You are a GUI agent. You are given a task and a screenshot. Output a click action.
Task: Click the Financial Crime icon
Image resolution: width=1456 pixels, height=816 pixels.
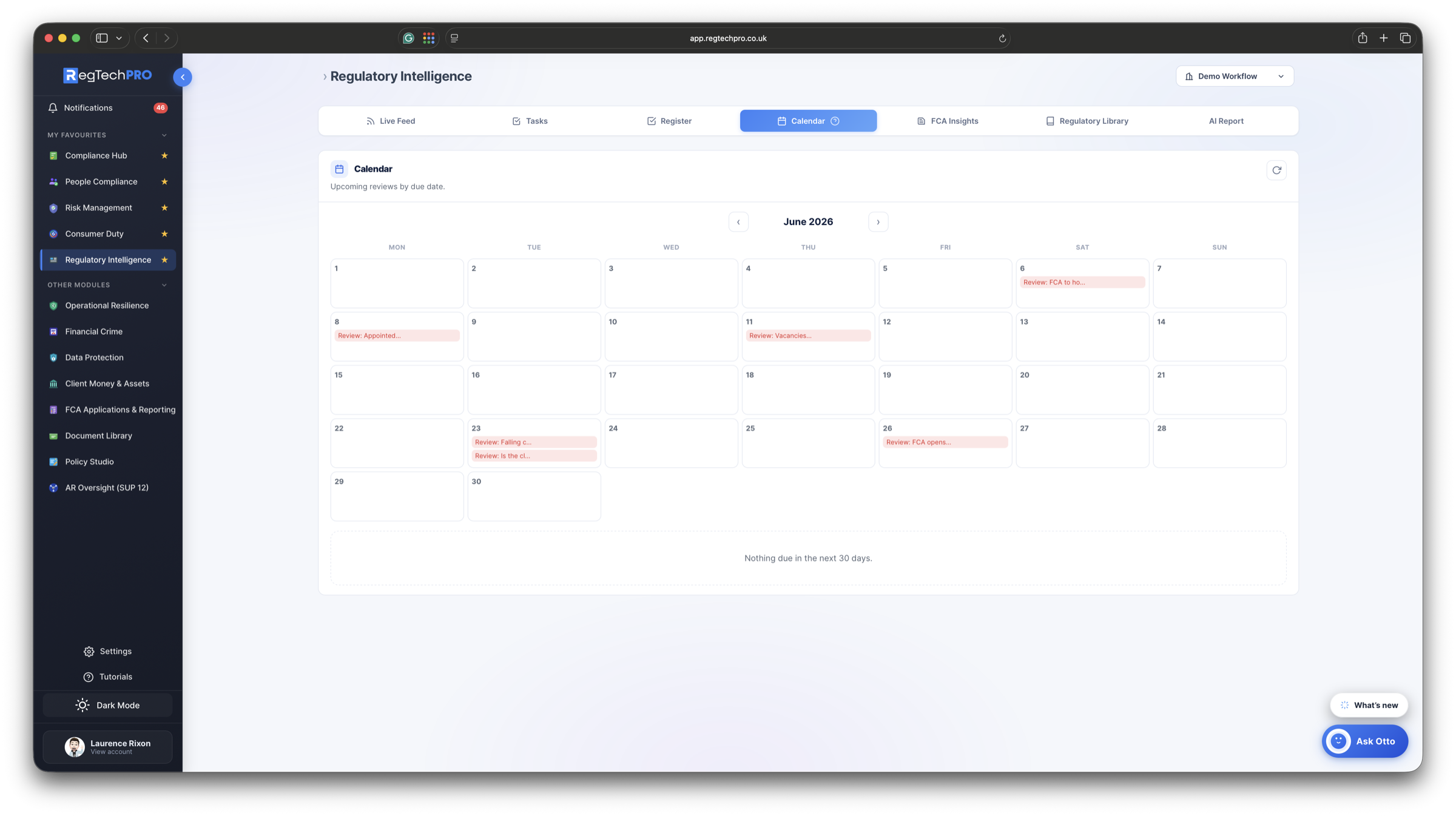click(x=53, y=332)
